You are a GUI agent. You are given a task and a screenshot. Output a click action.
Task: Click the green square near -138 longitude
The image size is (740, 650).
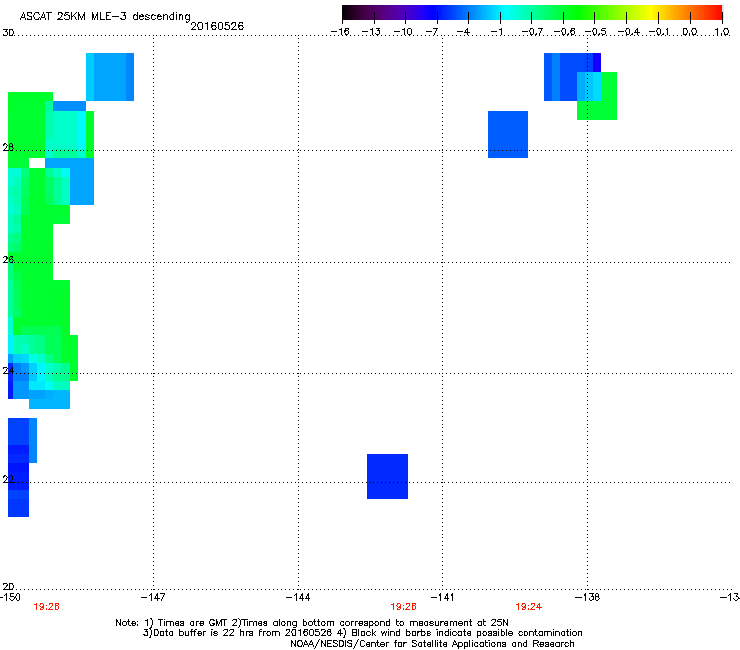click(x=597, y=96)
